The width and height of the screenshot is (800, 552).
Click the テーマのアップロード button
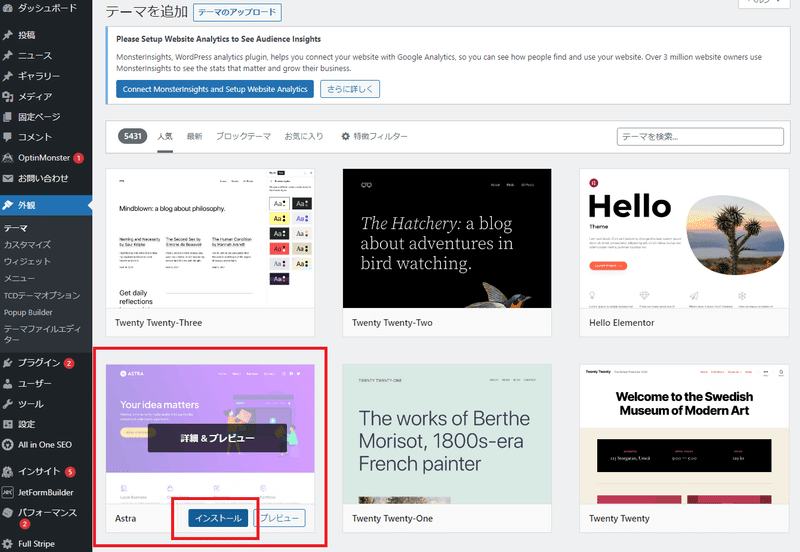point(237,12)
